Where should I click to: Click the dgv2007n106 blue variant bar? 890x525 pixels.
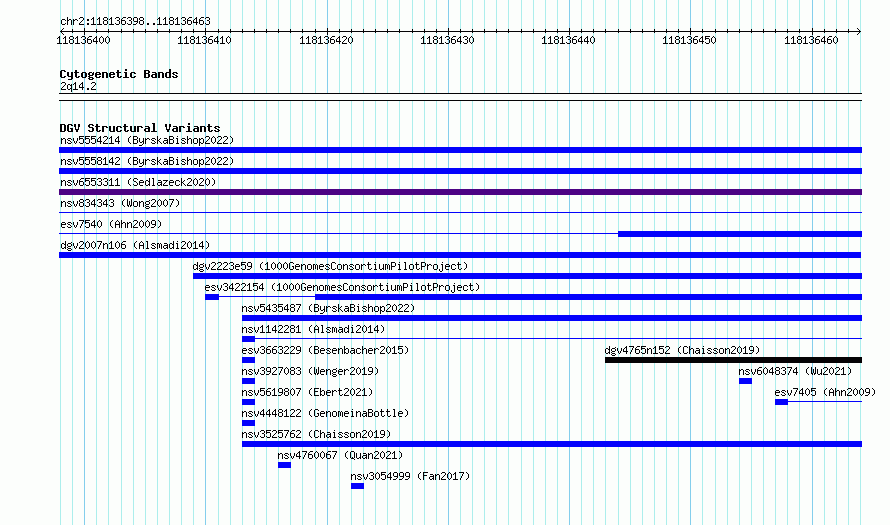(460, 255)
